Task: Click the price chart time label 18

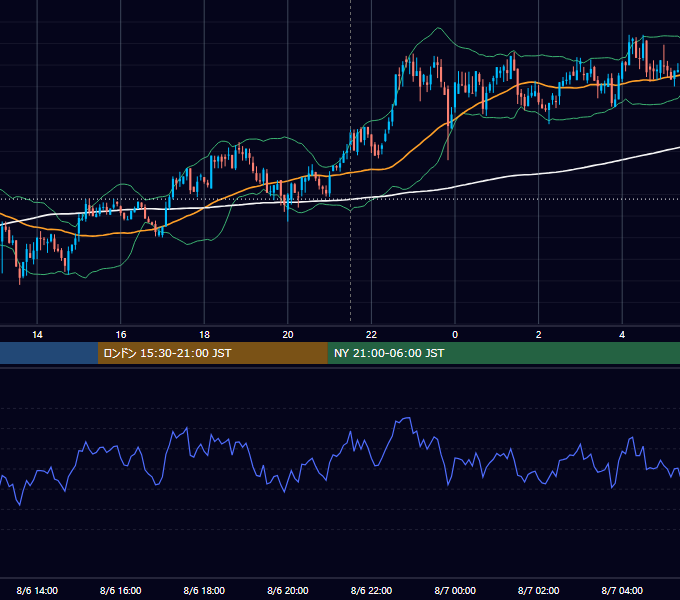Action: tap(204, 335)
